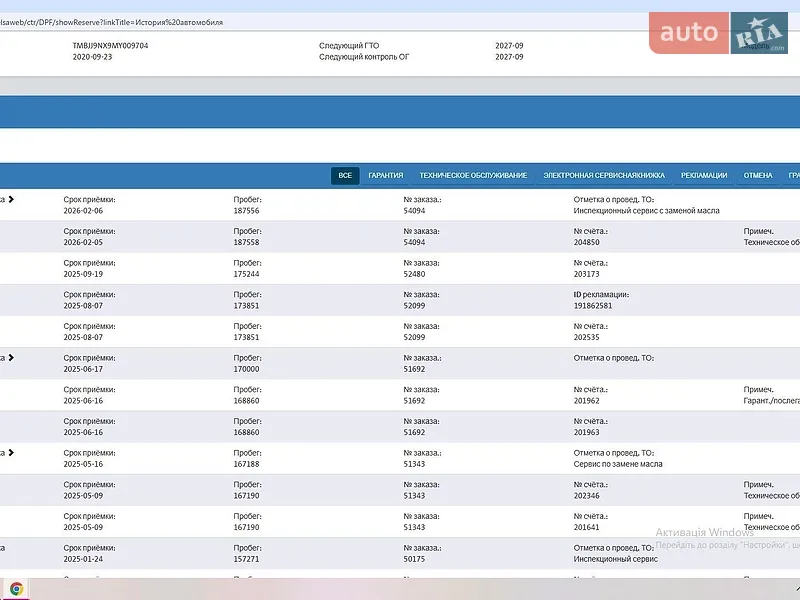
Task: Click the browser address bar URL
Action: [111, 22]
